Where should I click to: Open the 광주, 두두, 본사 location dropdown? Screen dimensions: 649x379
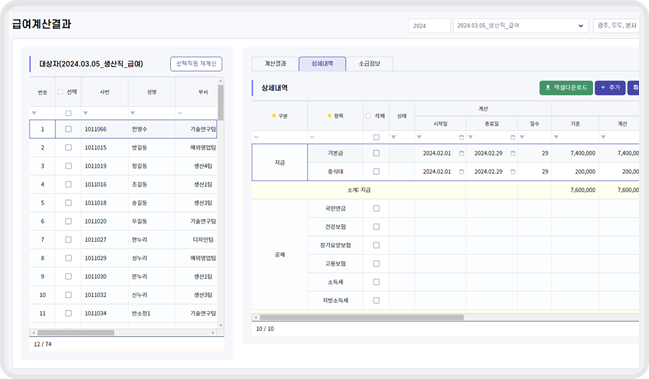pyautogui.click(x=616, y=26)
